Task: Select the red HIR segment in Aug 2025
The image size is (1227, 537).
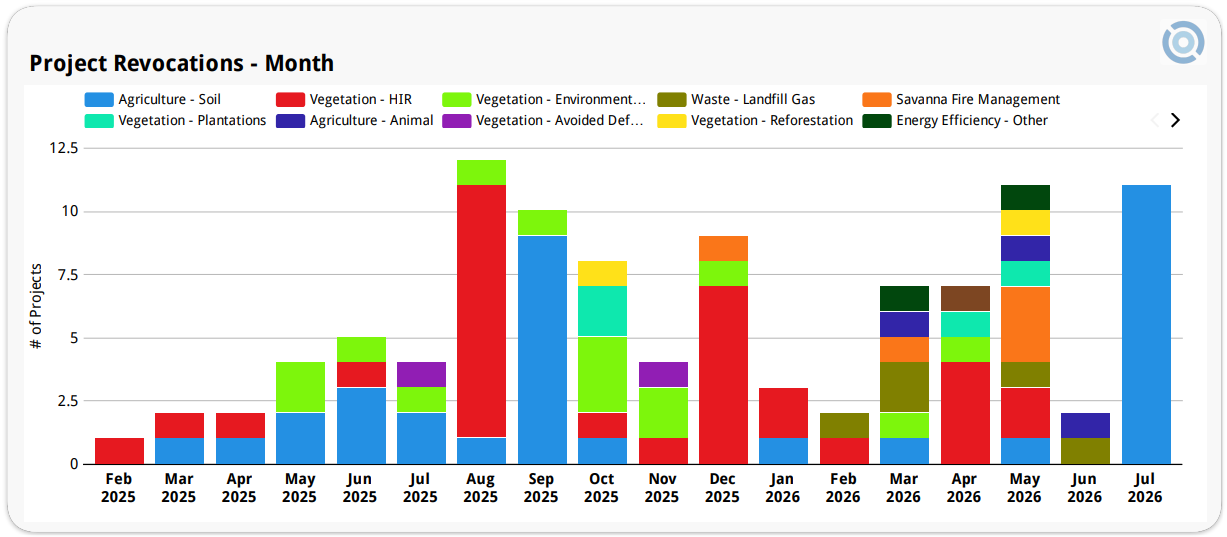Action: click(x=481, y=311)
